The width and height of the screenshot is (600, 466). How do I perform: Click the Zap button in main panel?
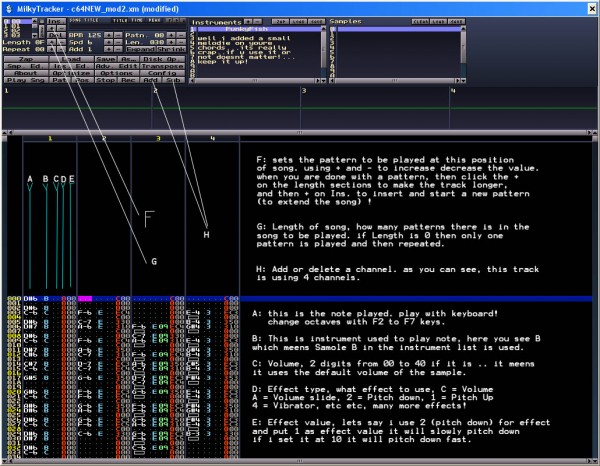coord(26,59)
